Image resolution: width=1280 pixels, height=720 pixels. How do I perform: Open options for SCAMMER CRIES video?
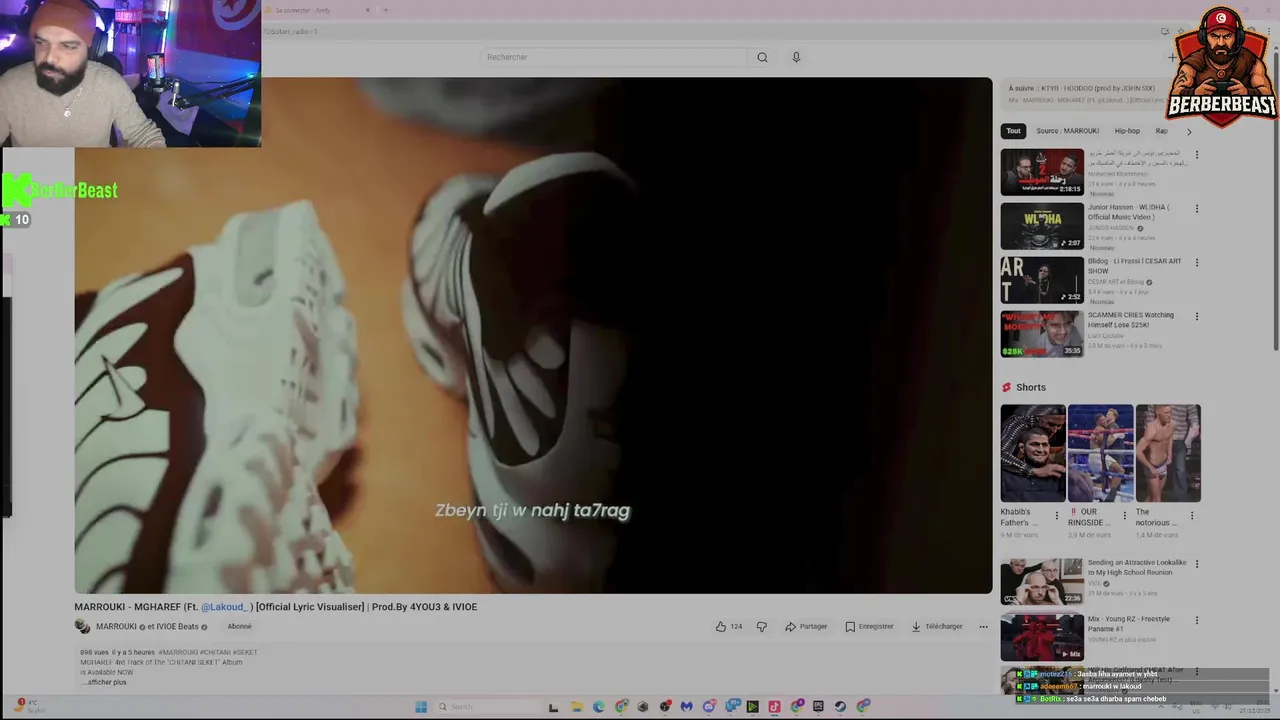[1196, 317]
